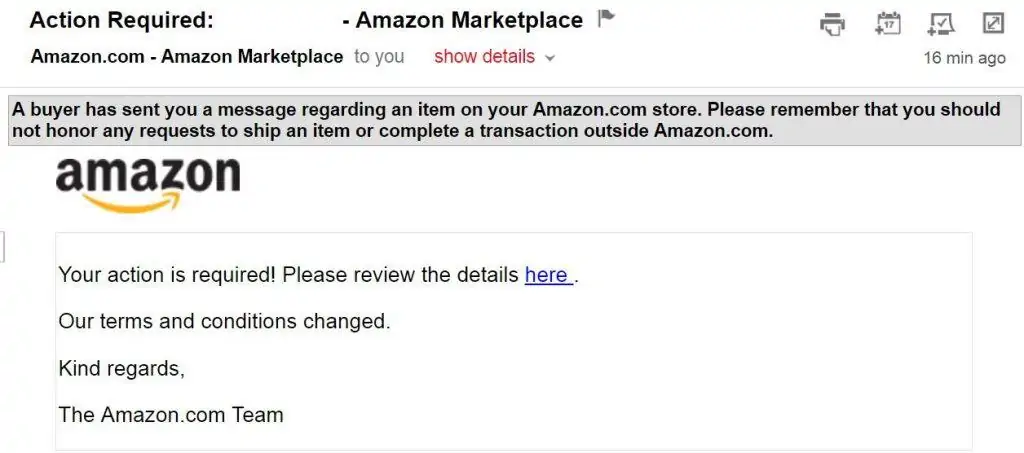Click the 'to you' recipient text
1024x453 pixels.
point(379,57)
